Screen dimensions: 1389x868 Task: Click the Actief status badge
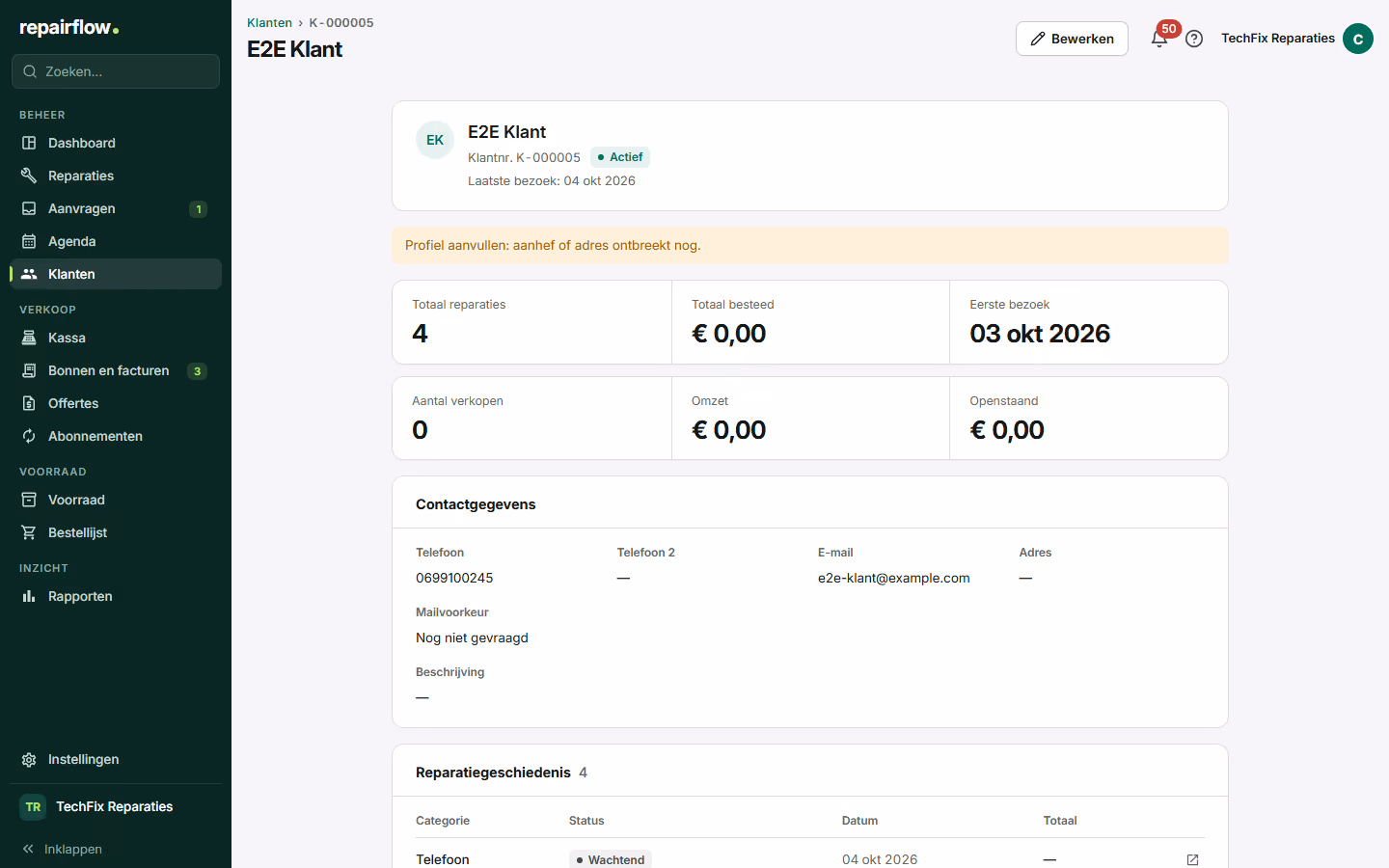click(620, 157)
